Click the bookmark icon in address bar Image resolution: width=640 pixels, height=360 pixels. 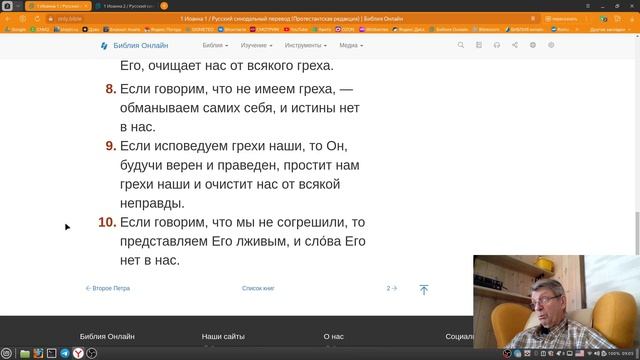point(533,19)
